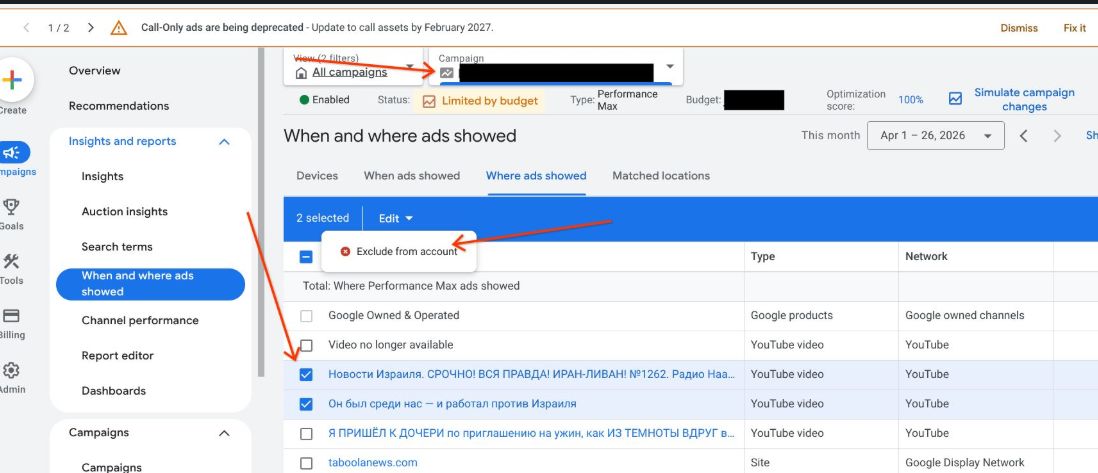Uncheck the Новости Израиля row checkbox

(x=306, y=375)
